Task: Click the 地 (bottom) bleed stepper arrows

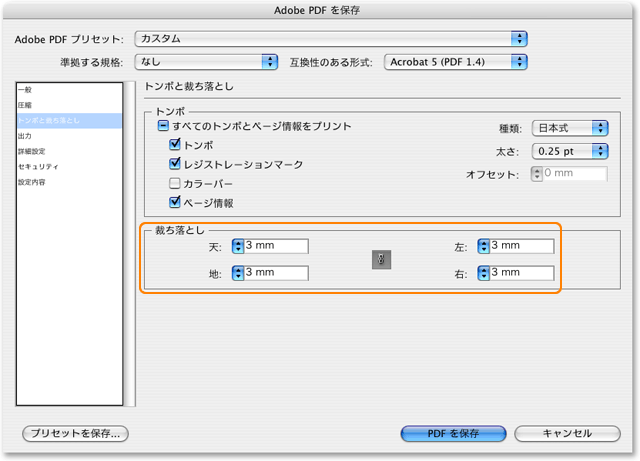Action: click(237, 273)
